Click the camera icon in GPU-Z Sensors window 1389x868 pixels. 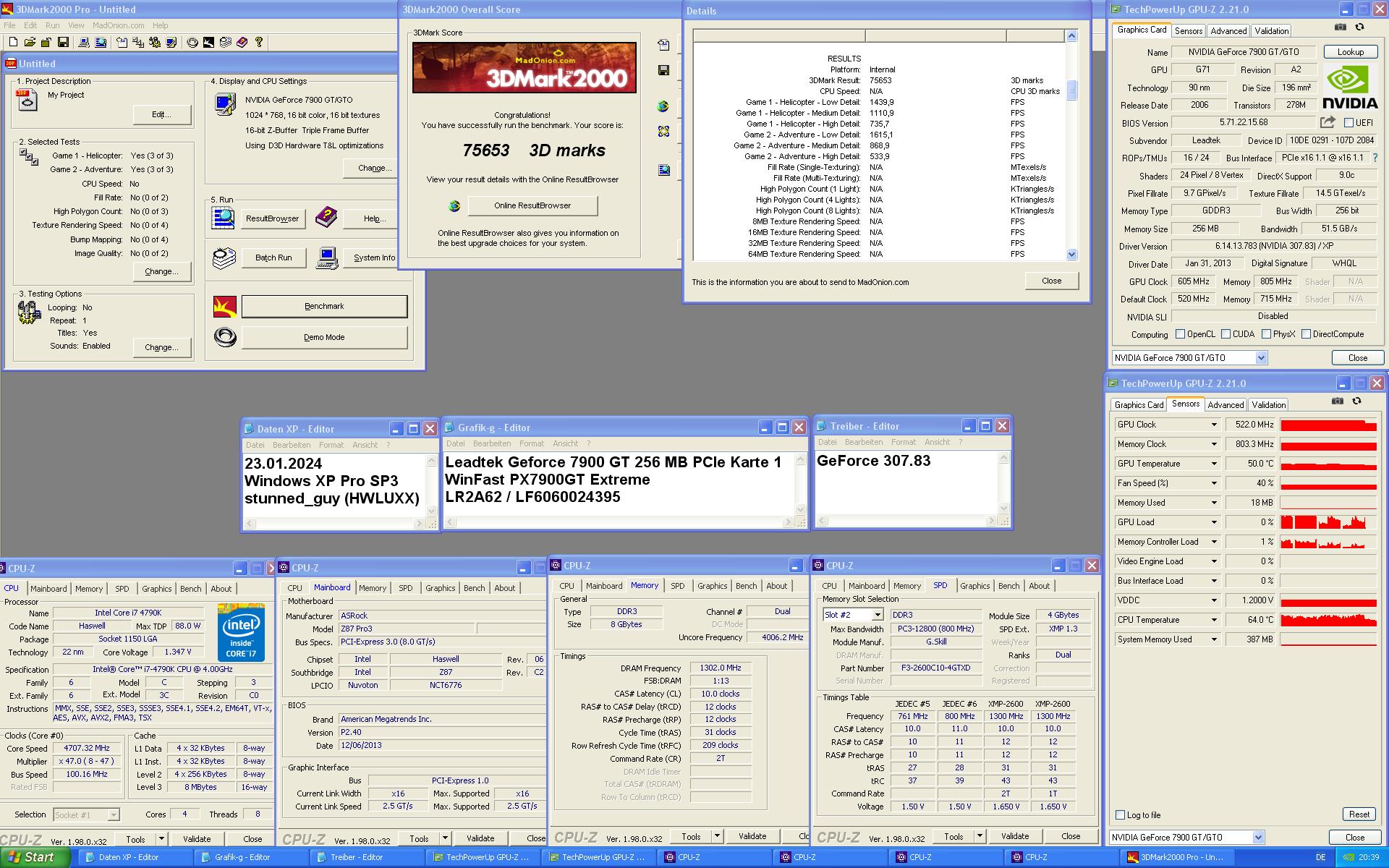[x=1338, y=401]
